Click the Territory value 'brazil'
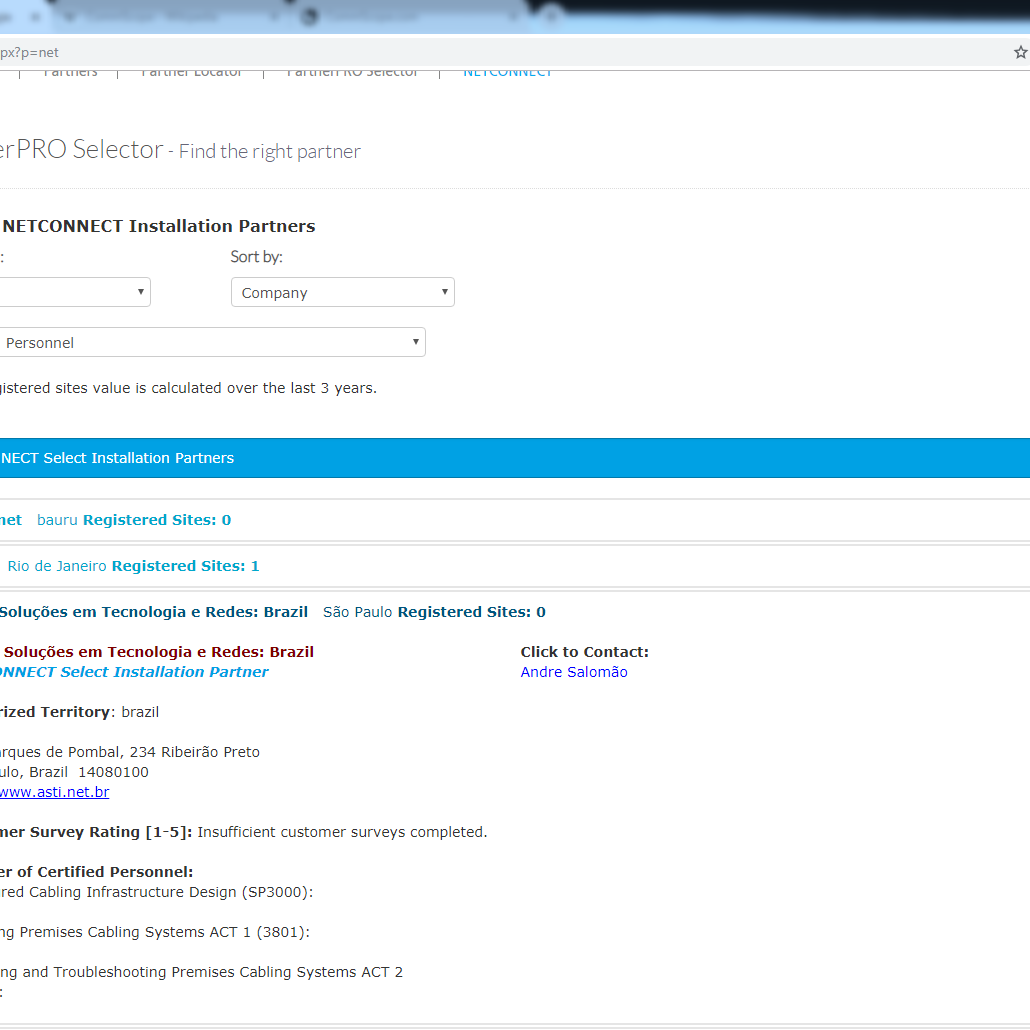Viewport: 1030px width, 1030px height. pyautogui.click(x=140, y=712)
